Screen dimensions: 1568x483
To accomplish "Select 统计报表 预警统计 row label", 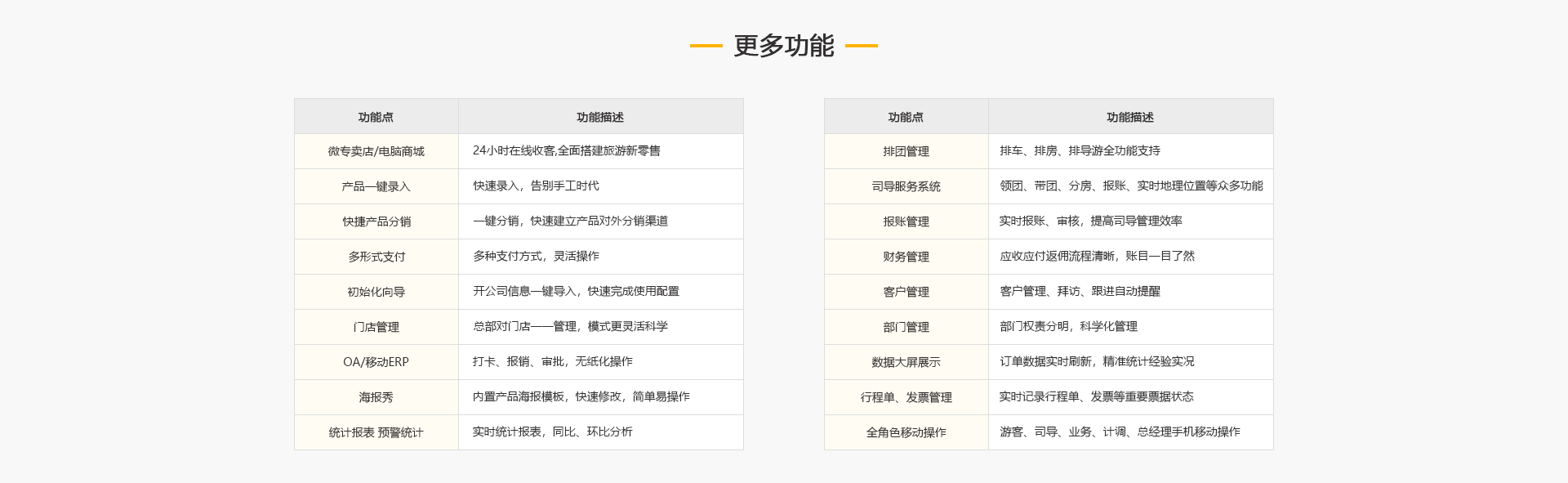I will [376, 432].
